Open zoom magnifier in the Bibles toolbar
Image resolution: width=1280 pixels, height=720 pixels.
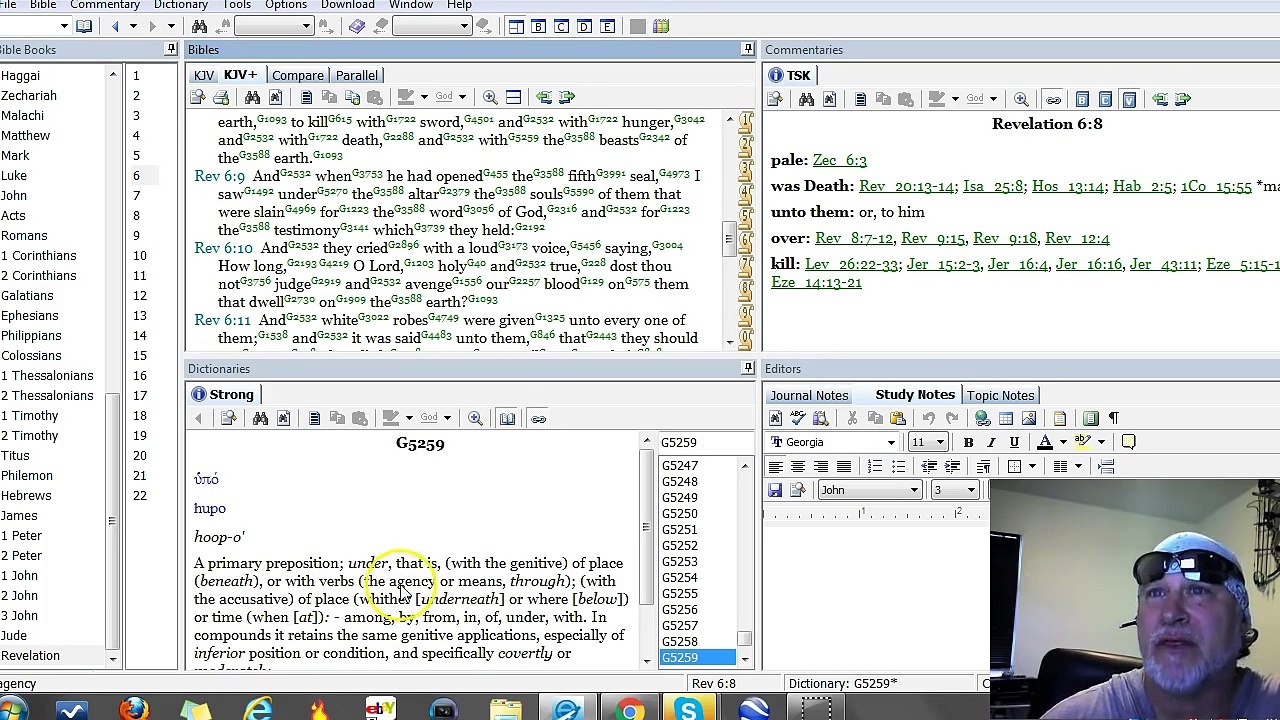[490, 97]
